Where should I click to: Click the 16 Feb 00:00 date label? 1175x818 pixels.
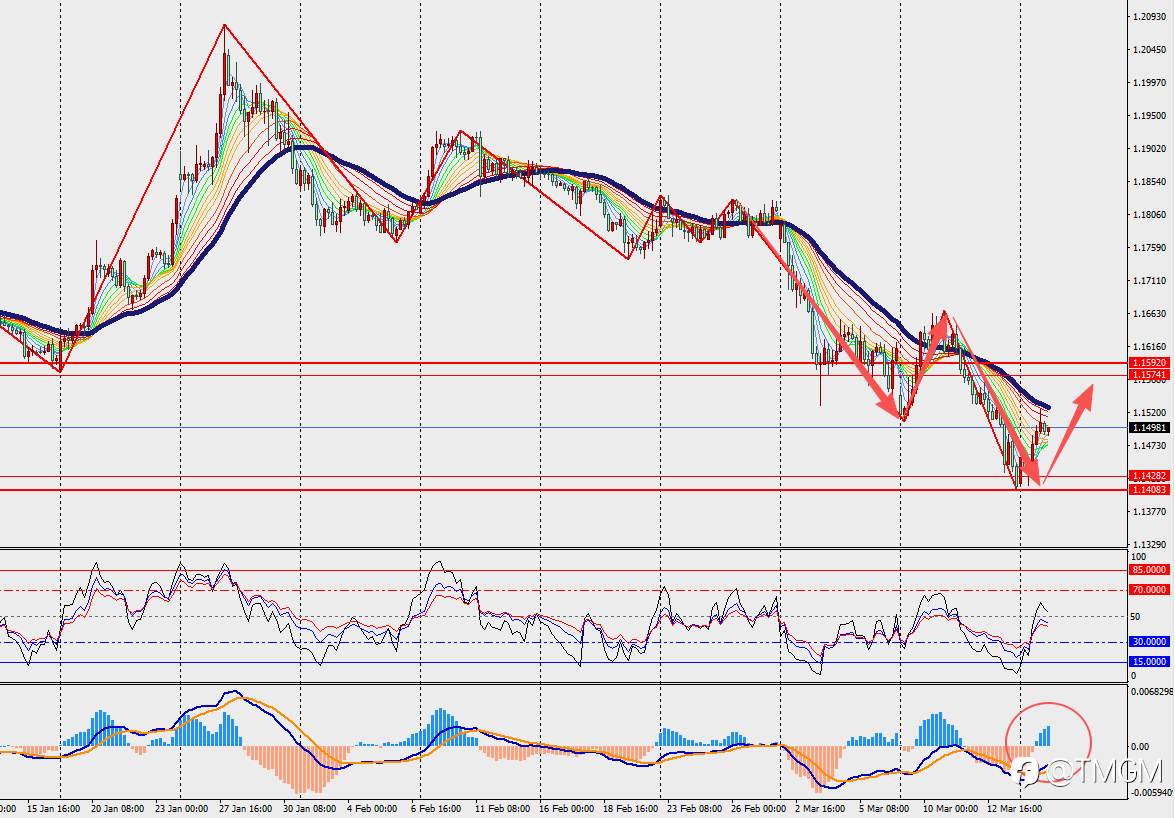(x=567, y=809)
